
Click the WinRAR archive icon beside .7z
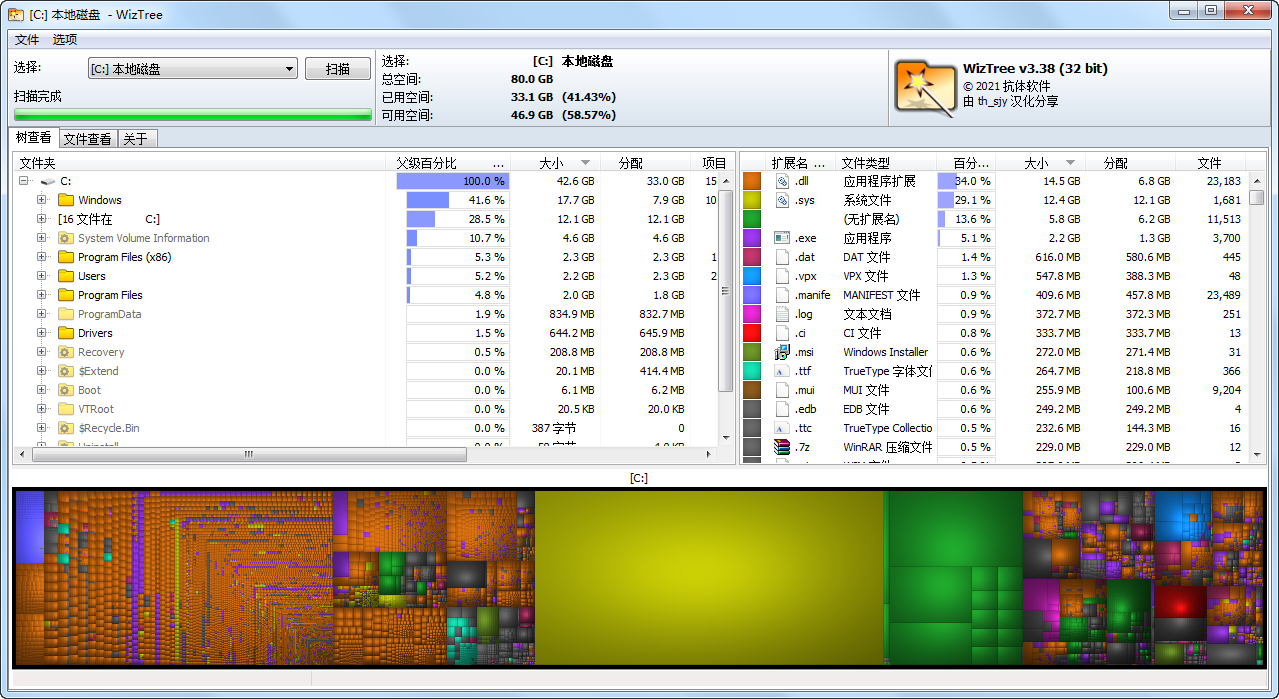[x=781, y=447]
